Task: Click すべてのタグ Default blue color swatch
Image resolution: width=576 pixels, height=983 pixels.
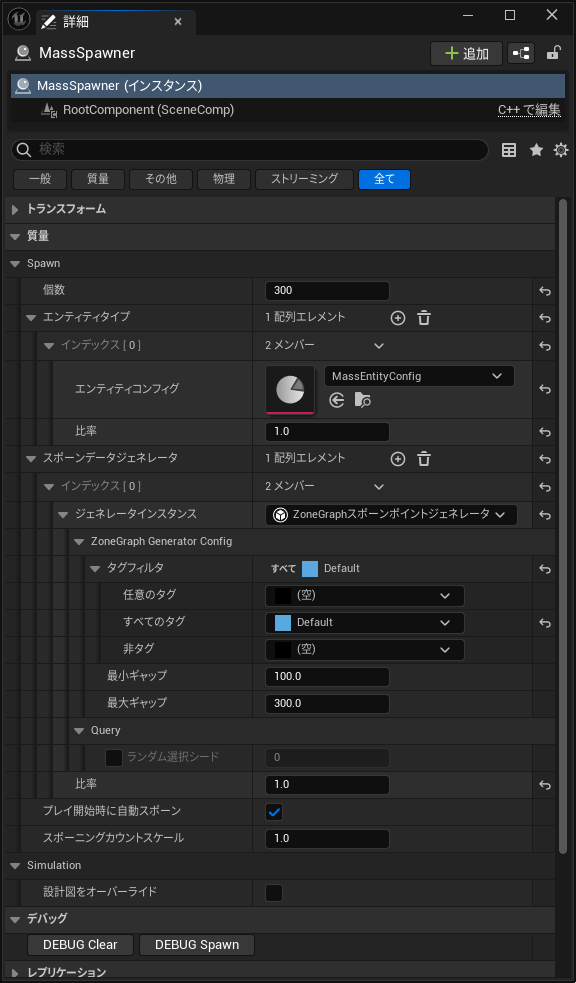Action: coord(283,623)
